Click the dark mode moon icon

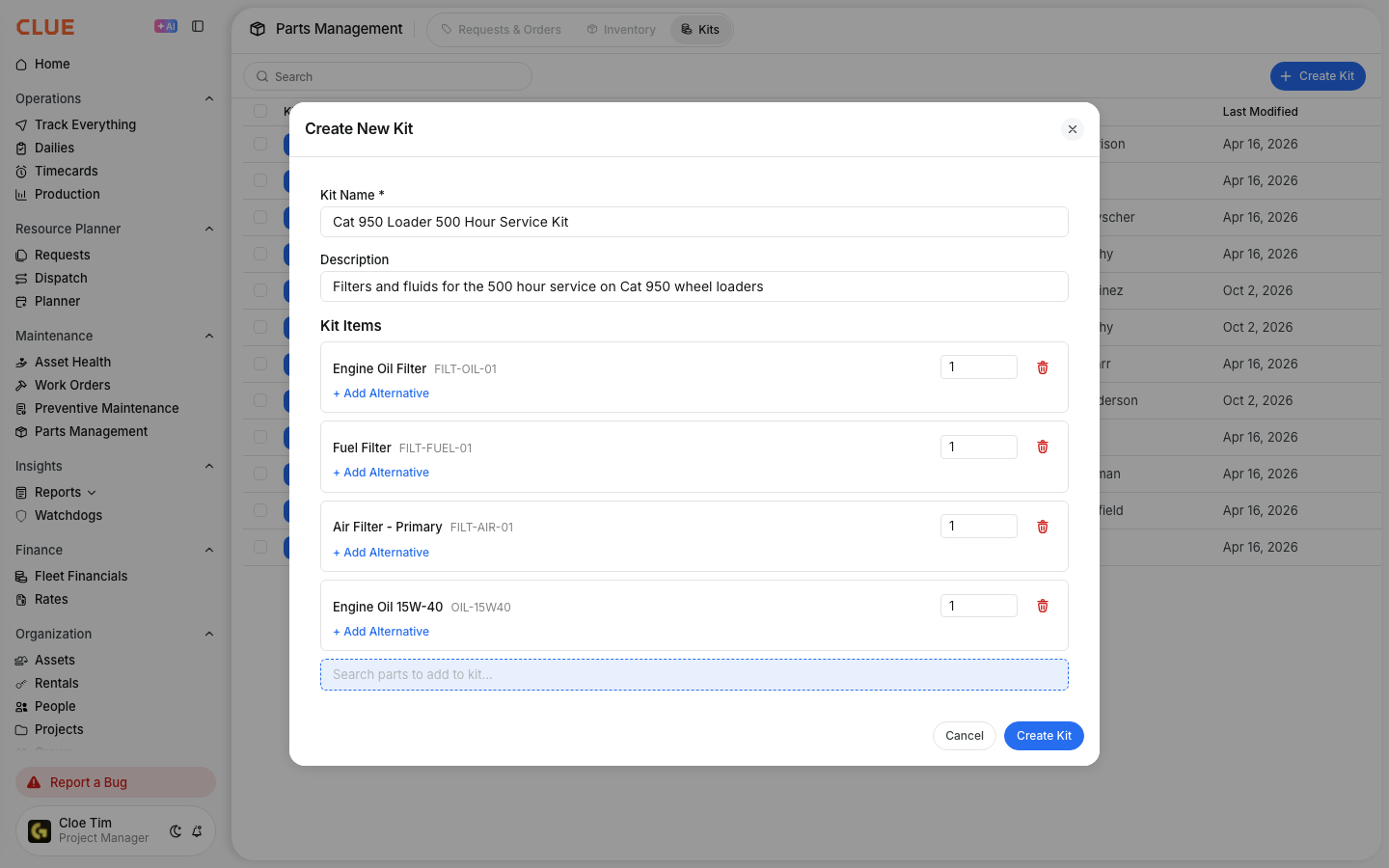click(176, 831)
